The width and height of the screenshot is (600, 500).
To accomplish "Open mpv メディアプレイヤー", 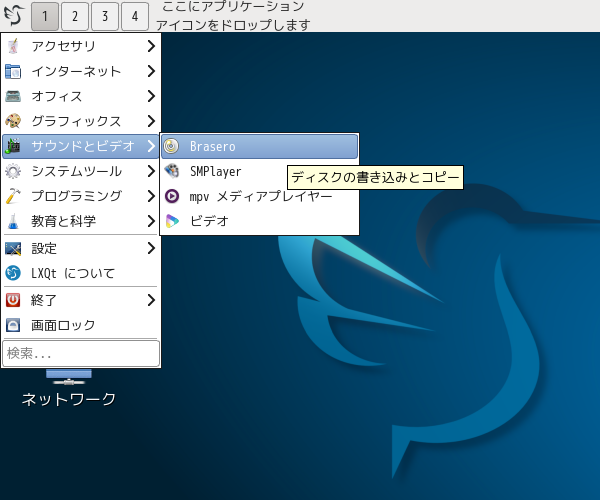I will coord(259,196).
